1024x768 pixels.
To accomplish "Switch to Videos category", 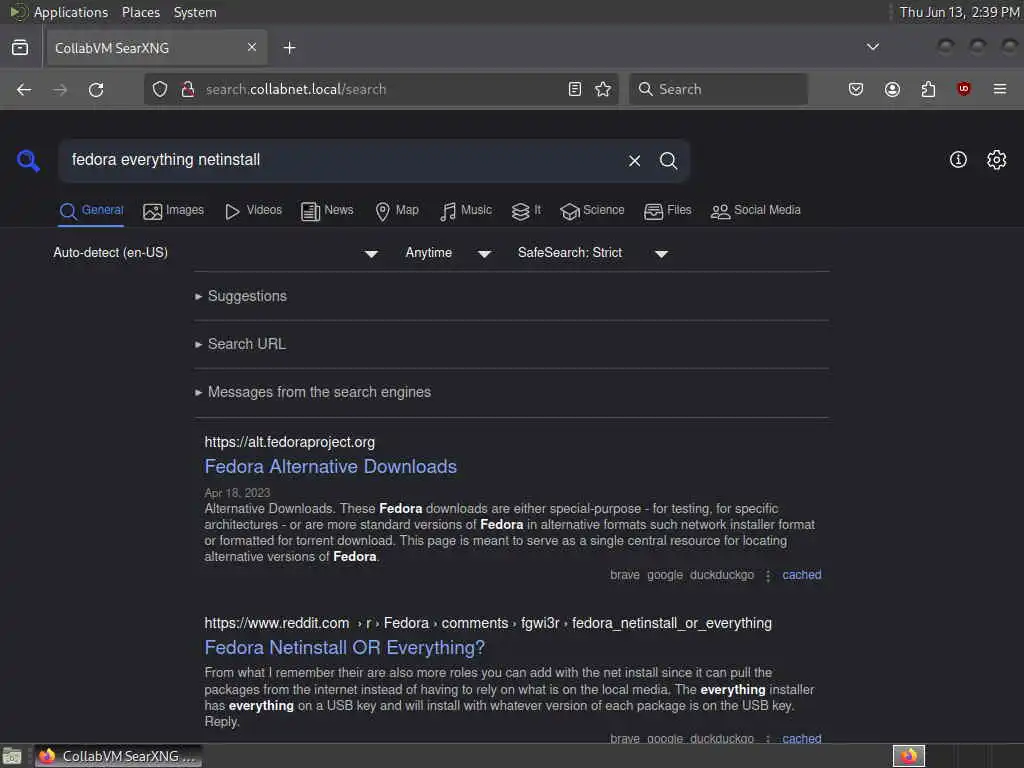I will point(253,210).
